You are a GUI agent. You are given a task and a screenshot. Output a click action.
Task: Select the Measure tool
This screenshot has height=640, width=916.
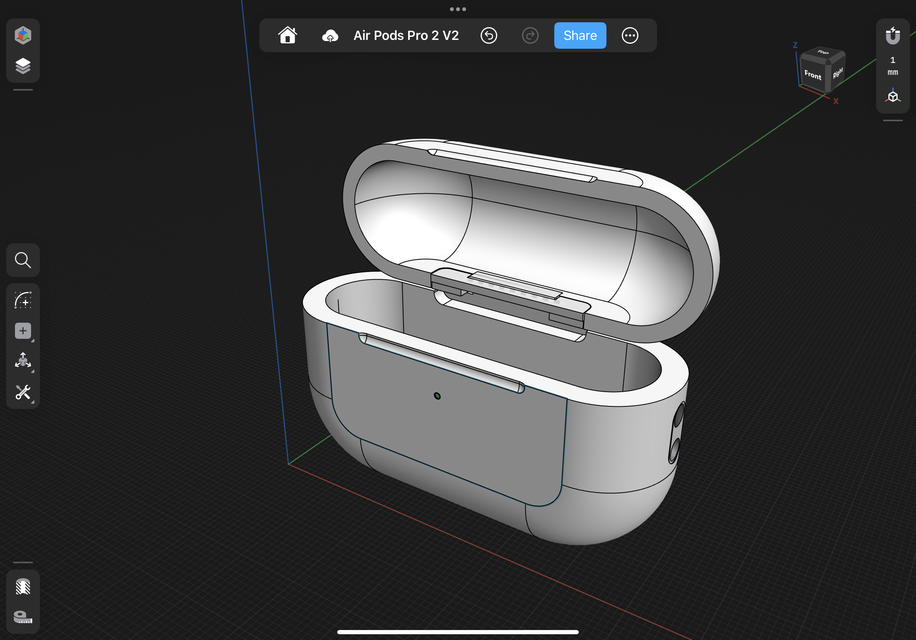[x=22, y=617]
